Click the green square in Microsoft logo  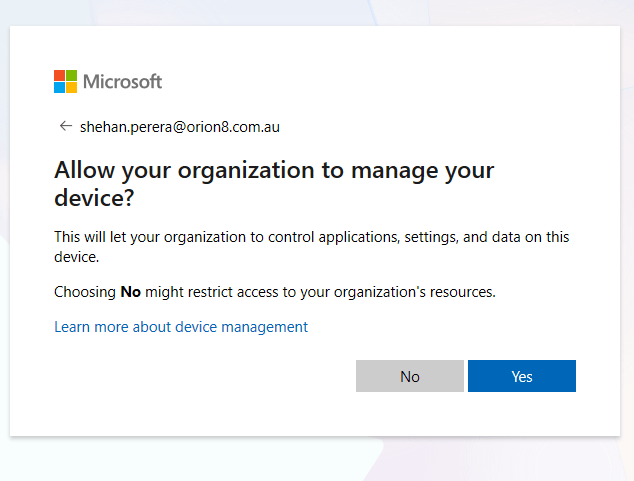71,75
